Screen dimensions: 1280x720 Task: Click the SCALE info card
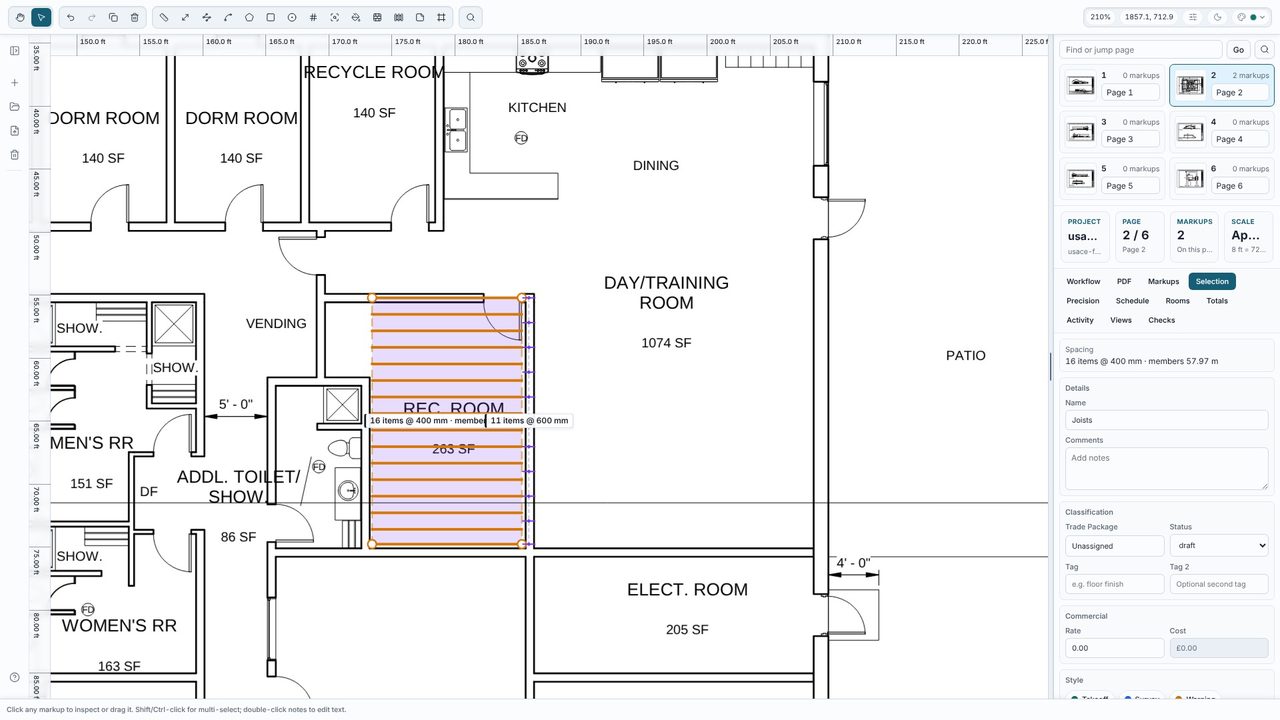(x=1248, y=236)
